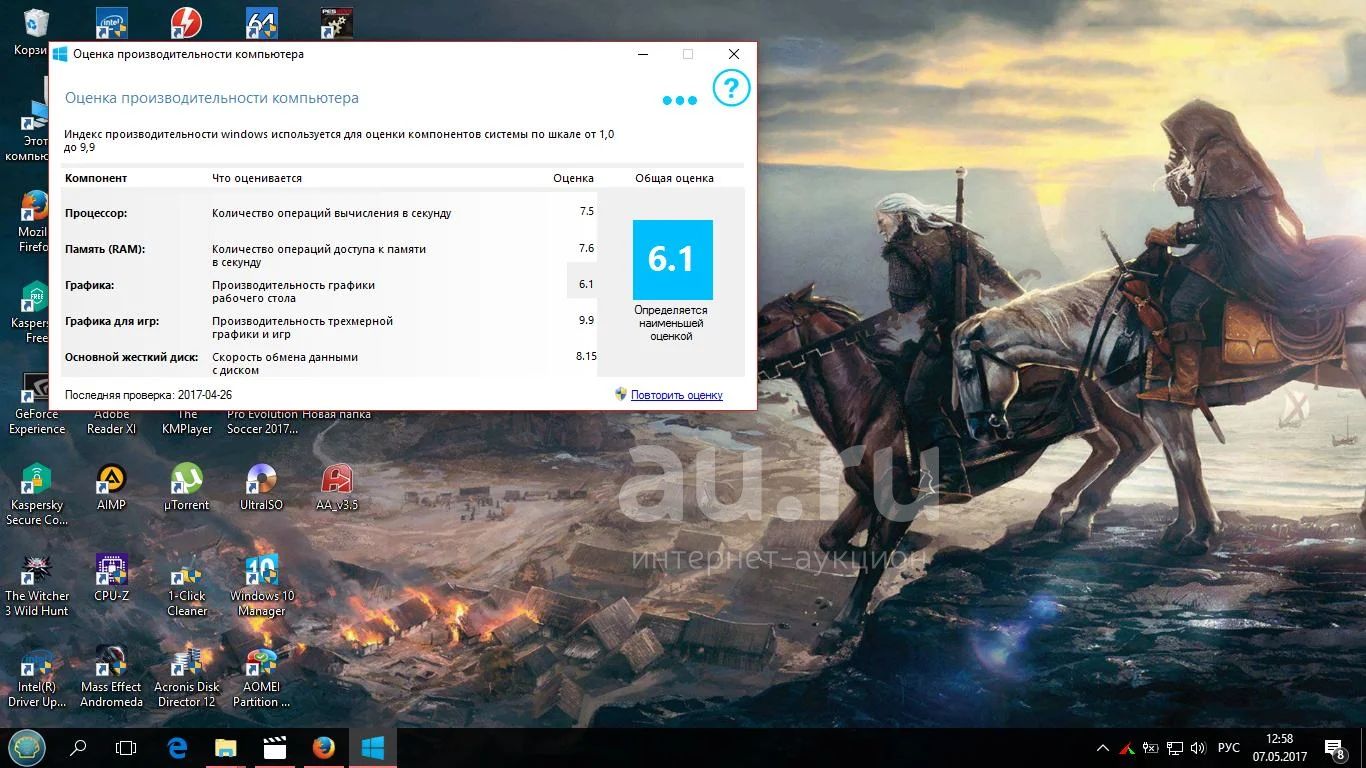Click 'Последняя проверка: 2017-04-26' text
1366x768 pixels.
[x=148, y=395]
